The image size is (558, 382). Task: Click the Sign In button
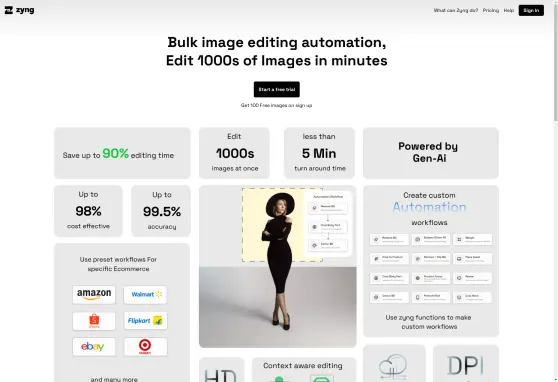point(531,10)
